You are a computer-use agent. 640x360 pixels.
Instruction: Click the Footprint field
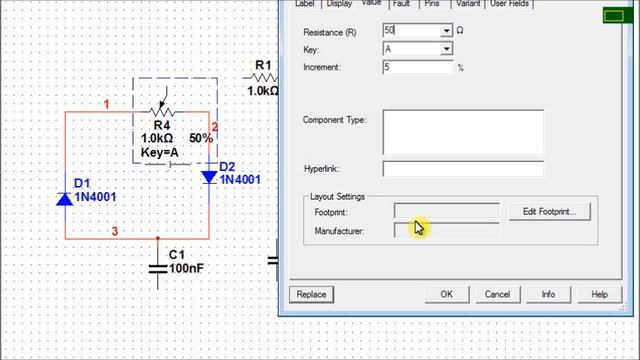(x=447, y=211)
